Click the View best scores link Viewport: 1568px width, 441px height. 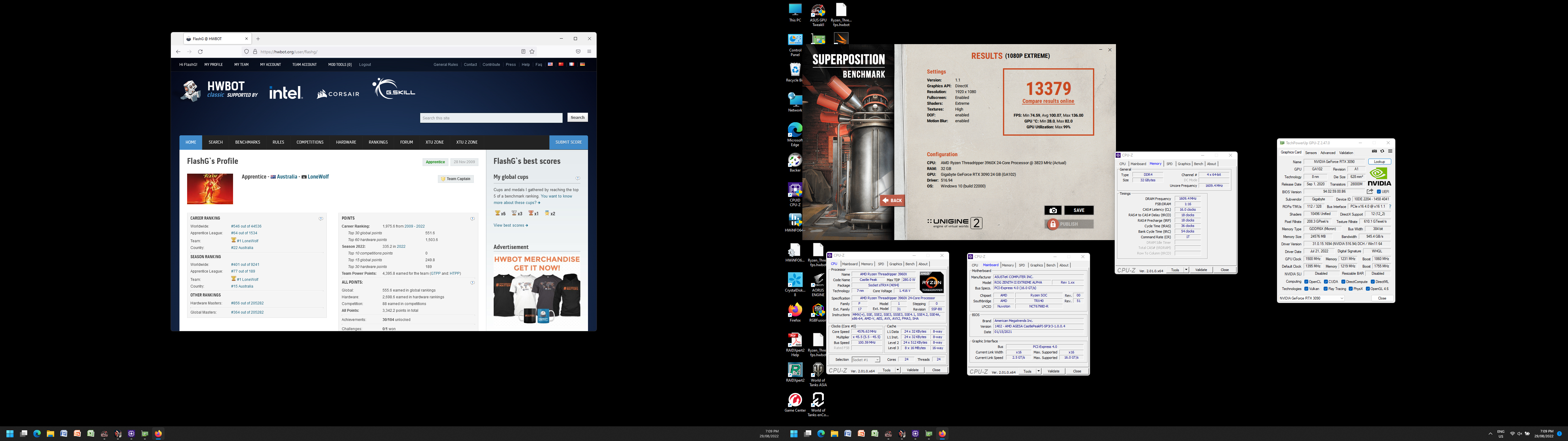(x=511, y=225)
